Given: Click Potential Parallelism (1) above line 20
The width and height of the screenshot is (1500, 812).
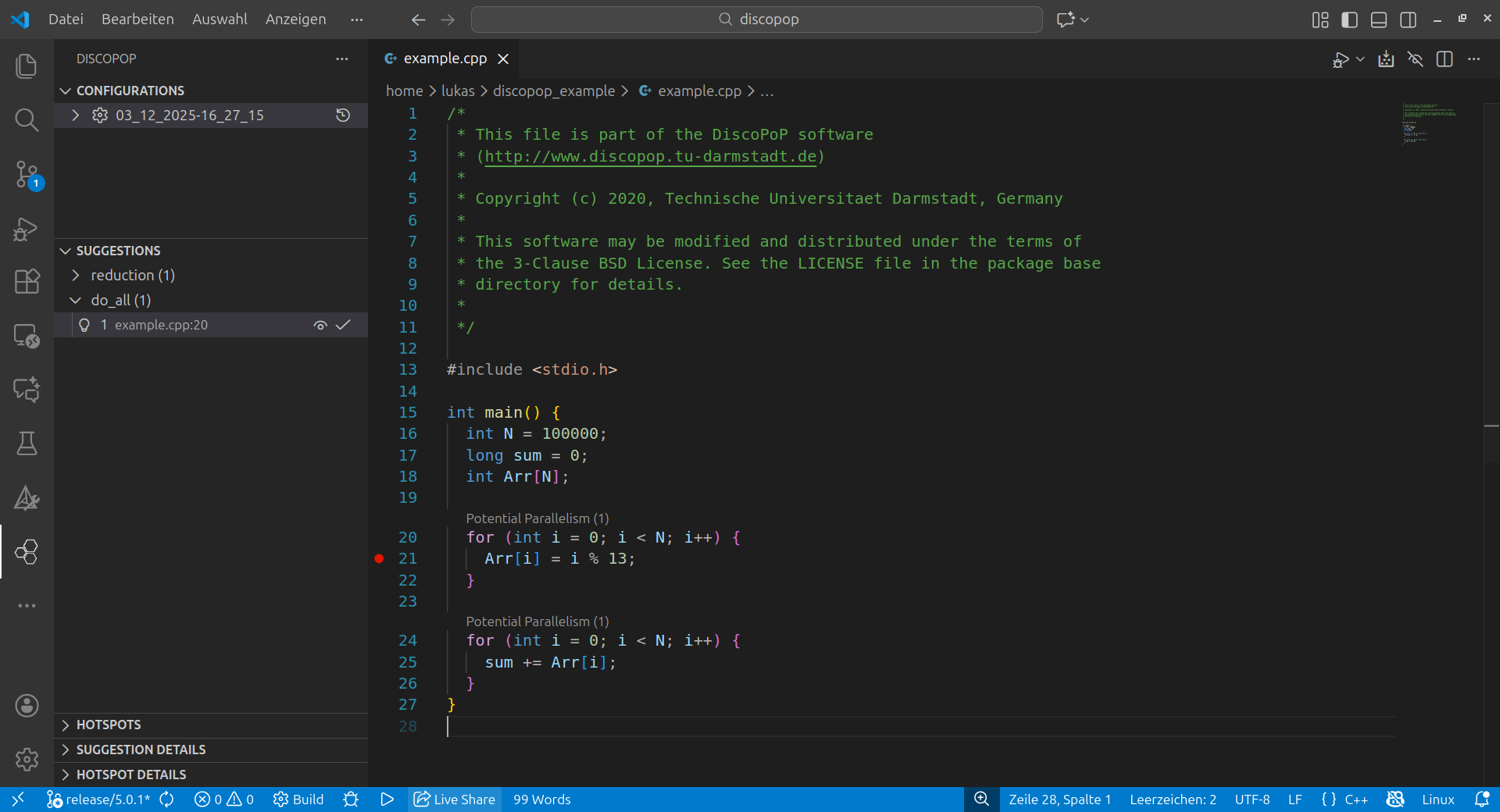Looking at the screenshot, I should pyautogui.click(x=537, y=518).
